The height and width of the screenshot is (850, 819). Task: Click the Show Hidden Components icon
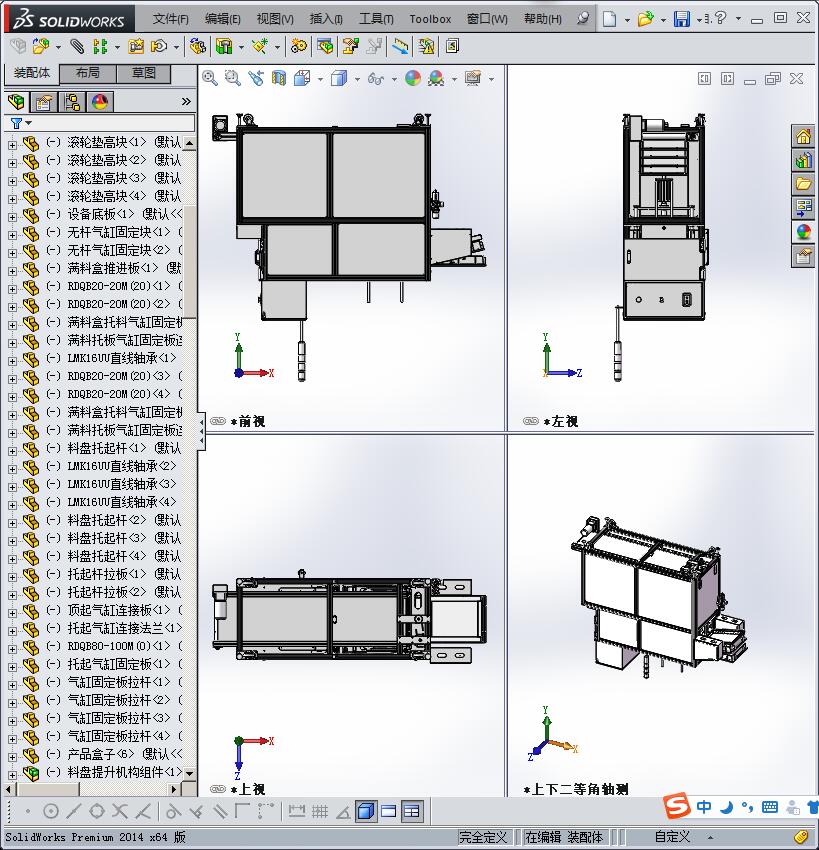pyautogui.click(x=197, y=47)
